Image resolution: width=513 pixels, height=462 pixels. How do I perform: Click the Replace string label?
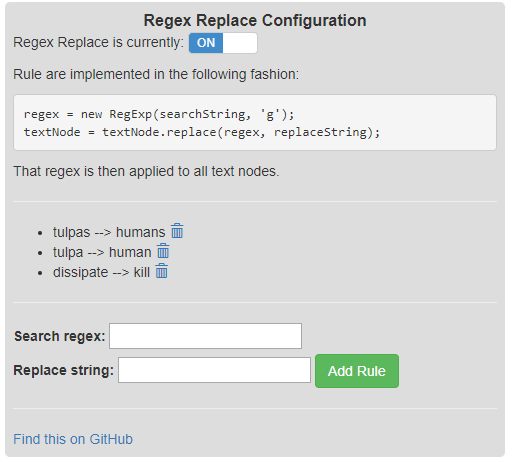[x=64, y=370]
